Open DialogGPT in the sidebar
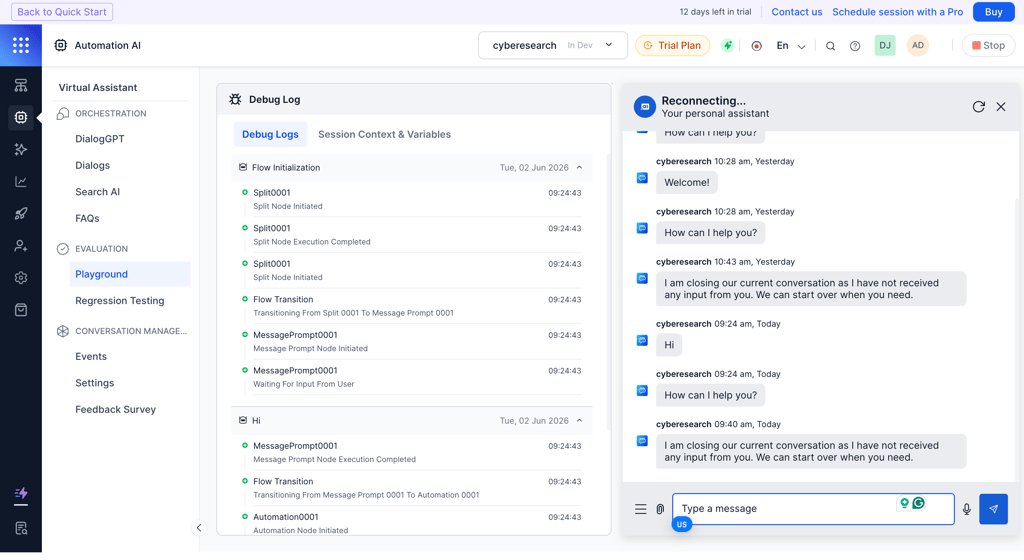 (x=100, y=139)
